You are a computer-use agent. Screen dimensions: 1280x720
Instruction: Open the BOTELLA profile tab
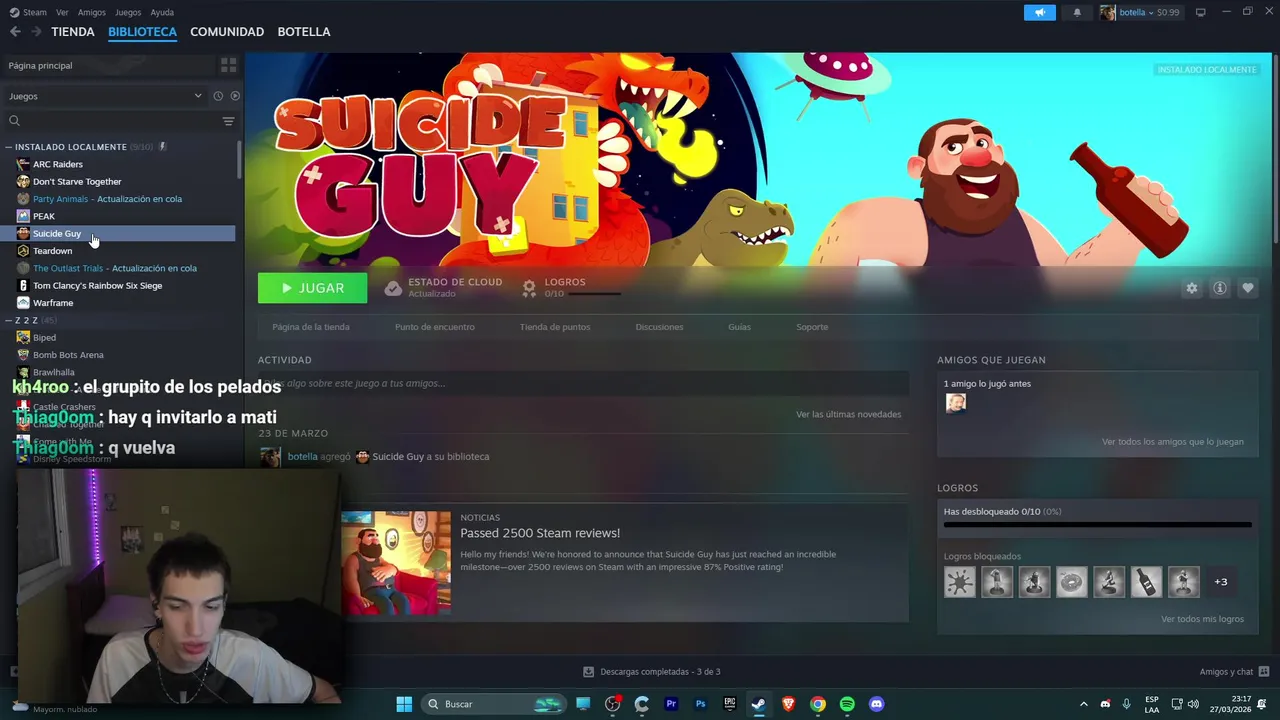304,32
